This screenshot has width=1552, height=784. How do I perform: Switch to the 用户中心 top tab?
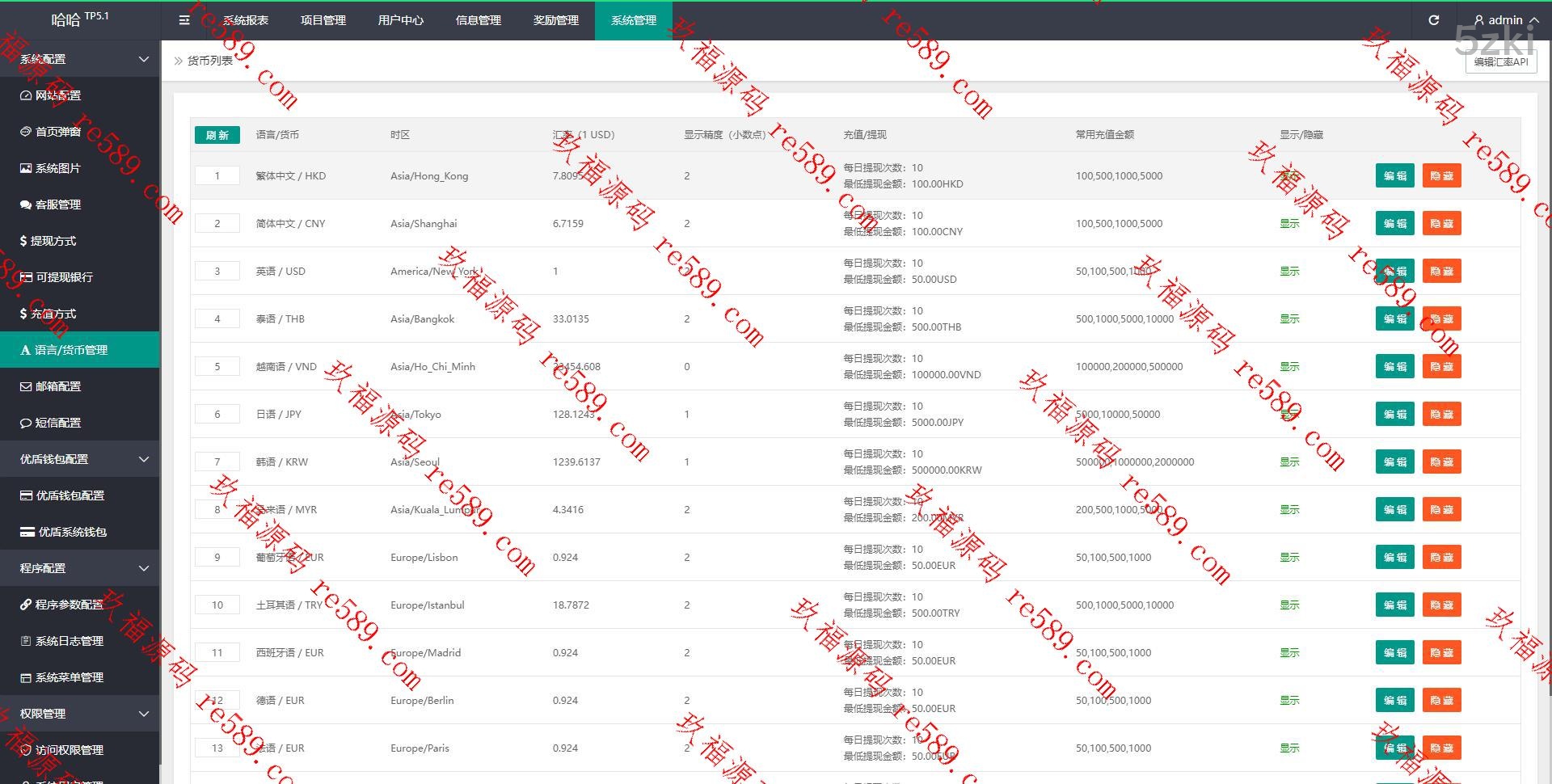pyautogui.click(x=400, y=20)
